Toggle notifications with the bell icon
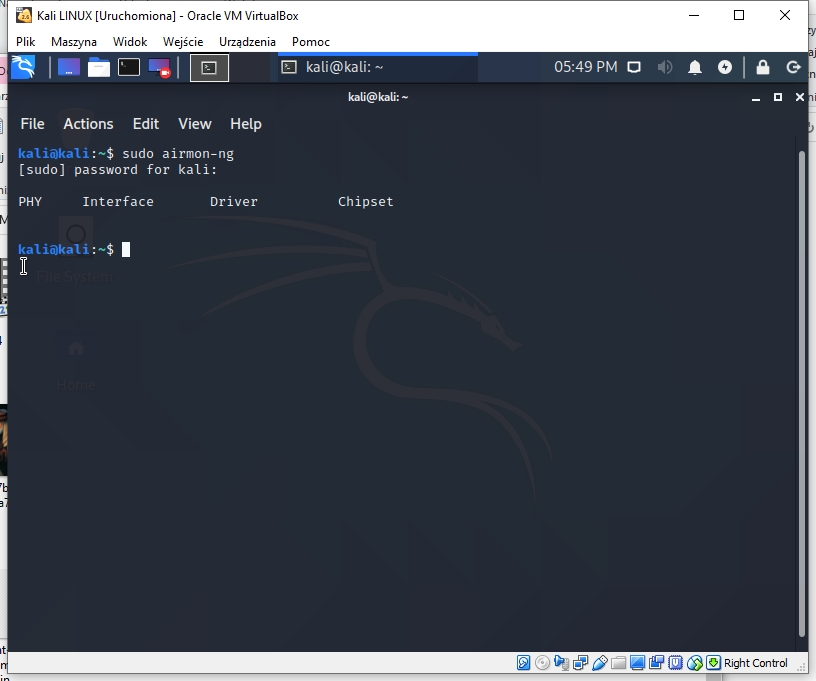The height and width of the screenshot is (681, 816). (695, 67)
